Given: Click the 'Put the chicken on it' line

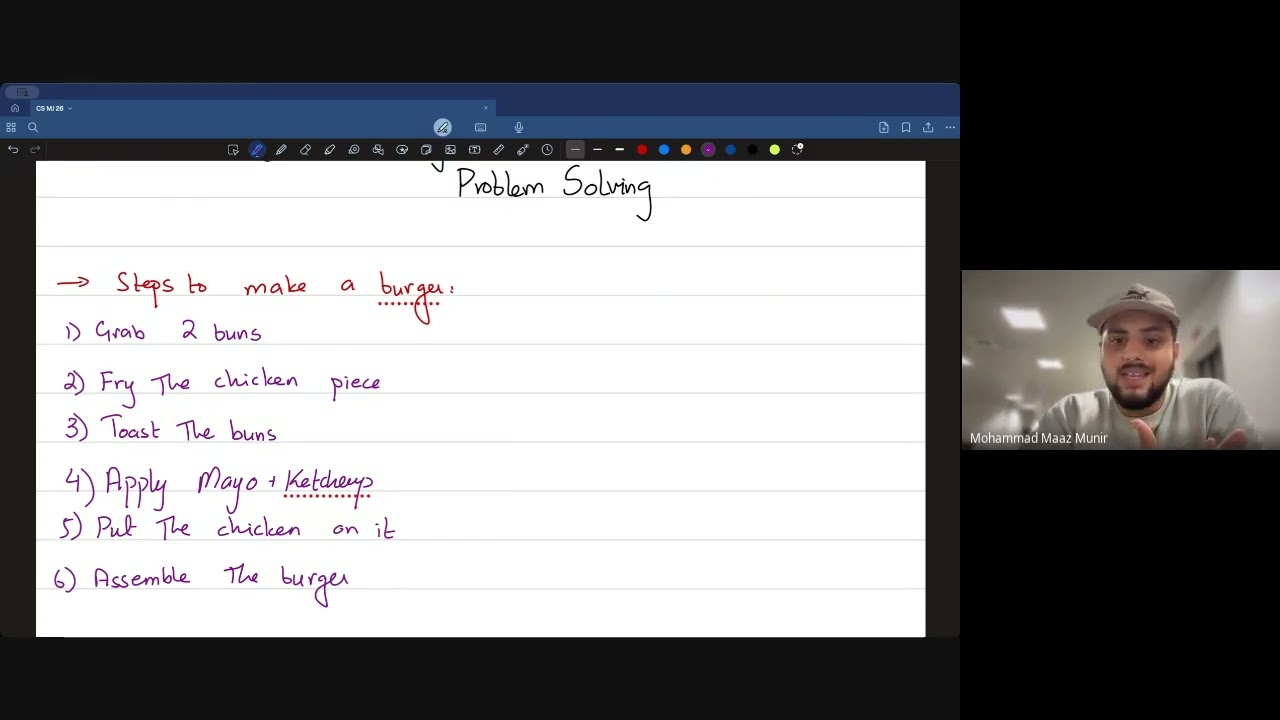Looking at the screenshot, I should tap(227, 528).
